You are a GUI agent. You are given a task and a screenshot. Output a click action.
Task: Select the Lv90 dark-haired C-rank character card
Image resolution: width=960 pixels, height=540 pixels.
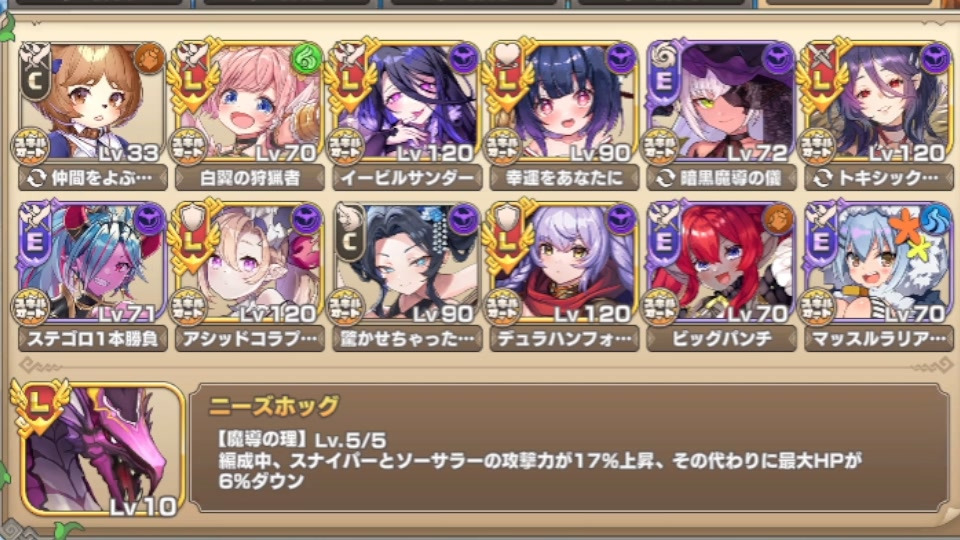(x=407, y=263)
